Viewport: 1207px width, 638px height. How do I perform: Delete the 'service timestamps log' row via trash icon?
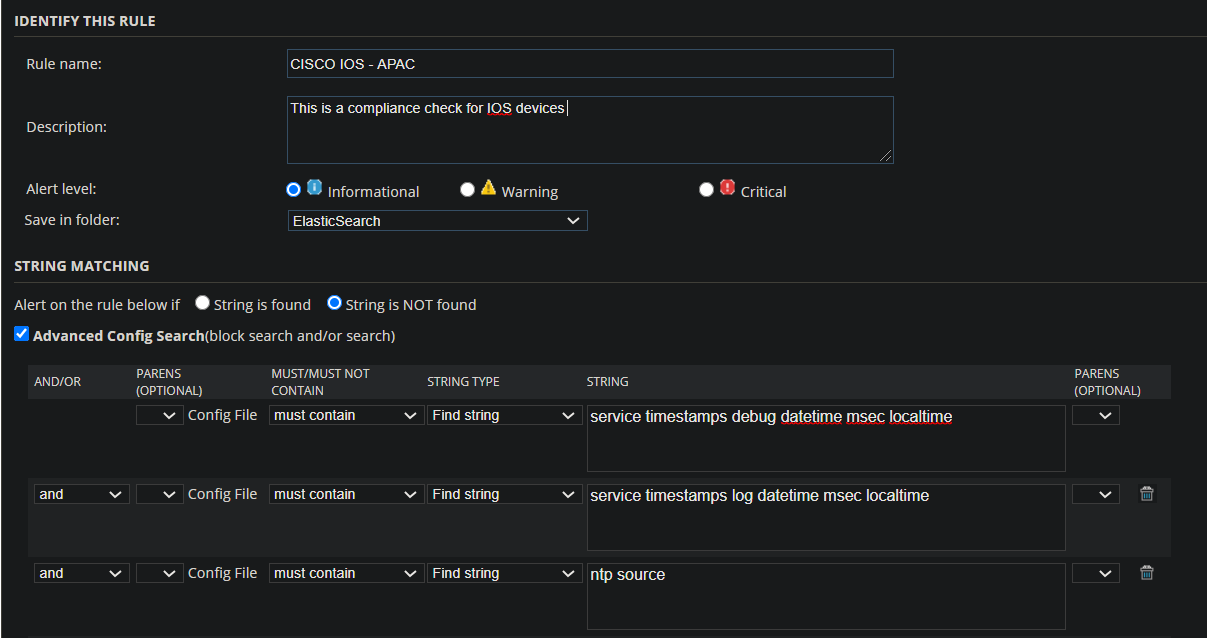click(x=1146, y=494)
